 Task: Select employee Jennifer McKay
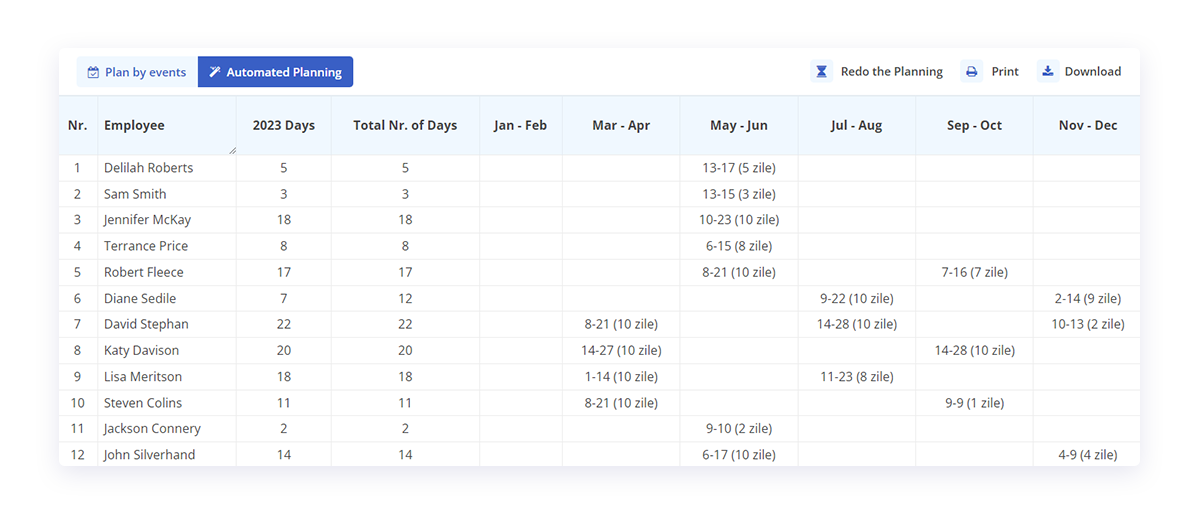(147, 220)
